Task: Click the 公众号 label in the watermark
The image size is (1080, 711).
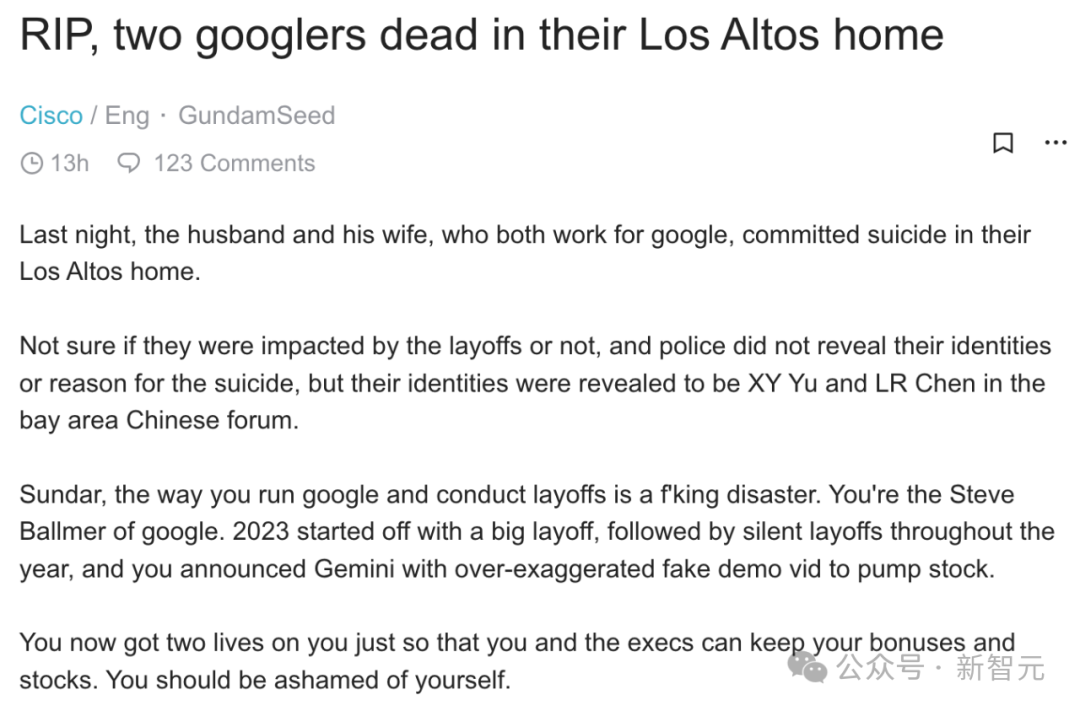Action: pyautogui.click(x=880, y=667)
